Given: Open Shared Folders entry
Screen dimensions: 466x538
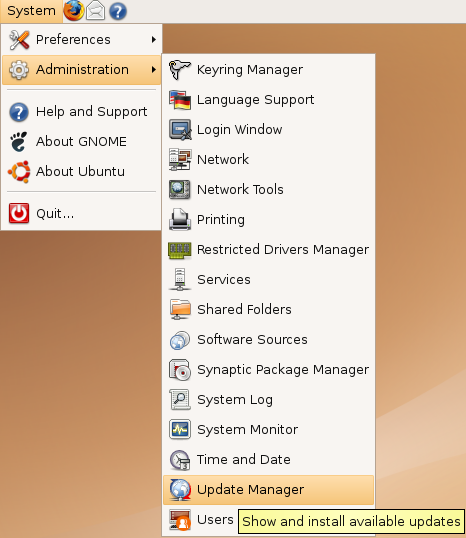Looking at the screenshot, I should [268, 309].
